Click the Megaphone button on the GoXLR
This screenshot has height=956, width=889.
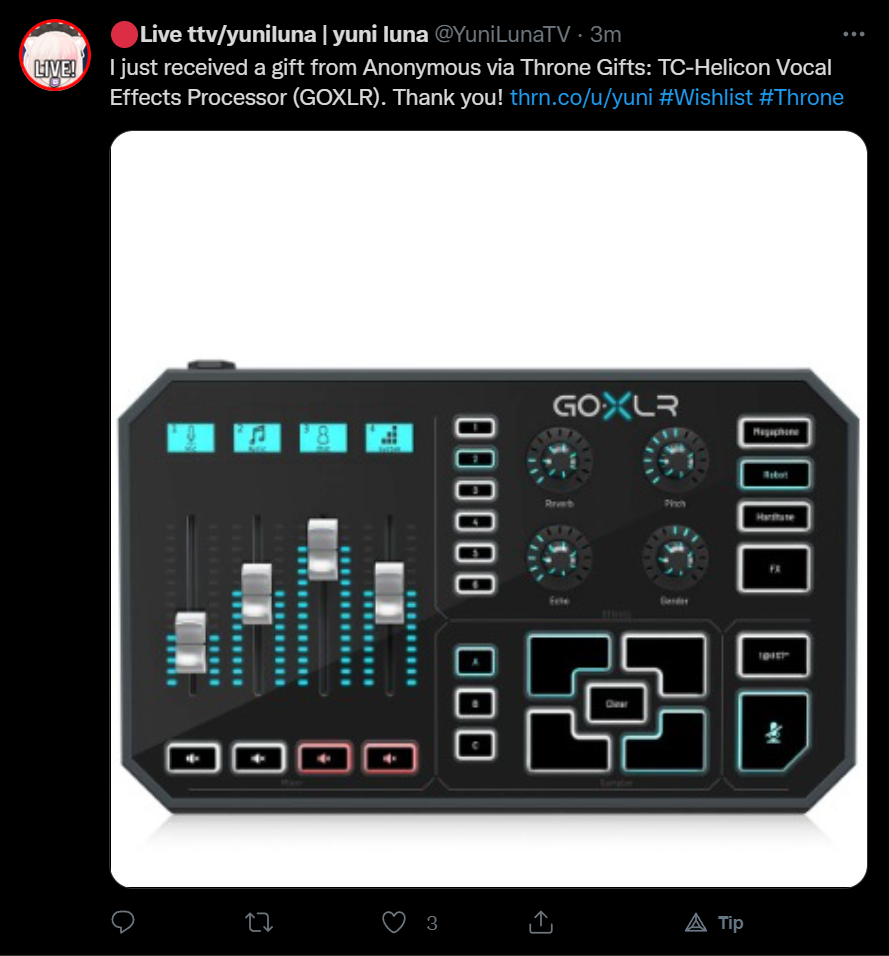pos(775,432)
